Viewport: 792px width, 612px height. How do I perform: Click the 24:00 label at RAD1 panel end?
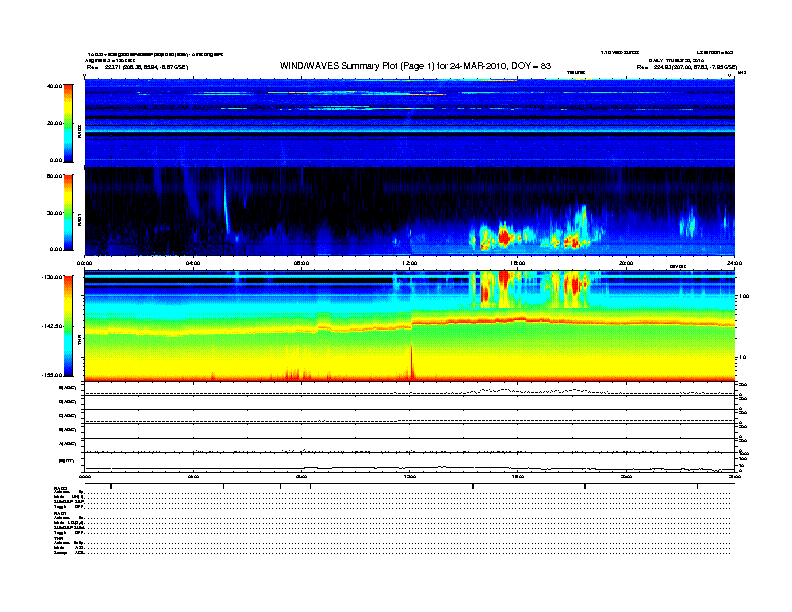[733, 263]
